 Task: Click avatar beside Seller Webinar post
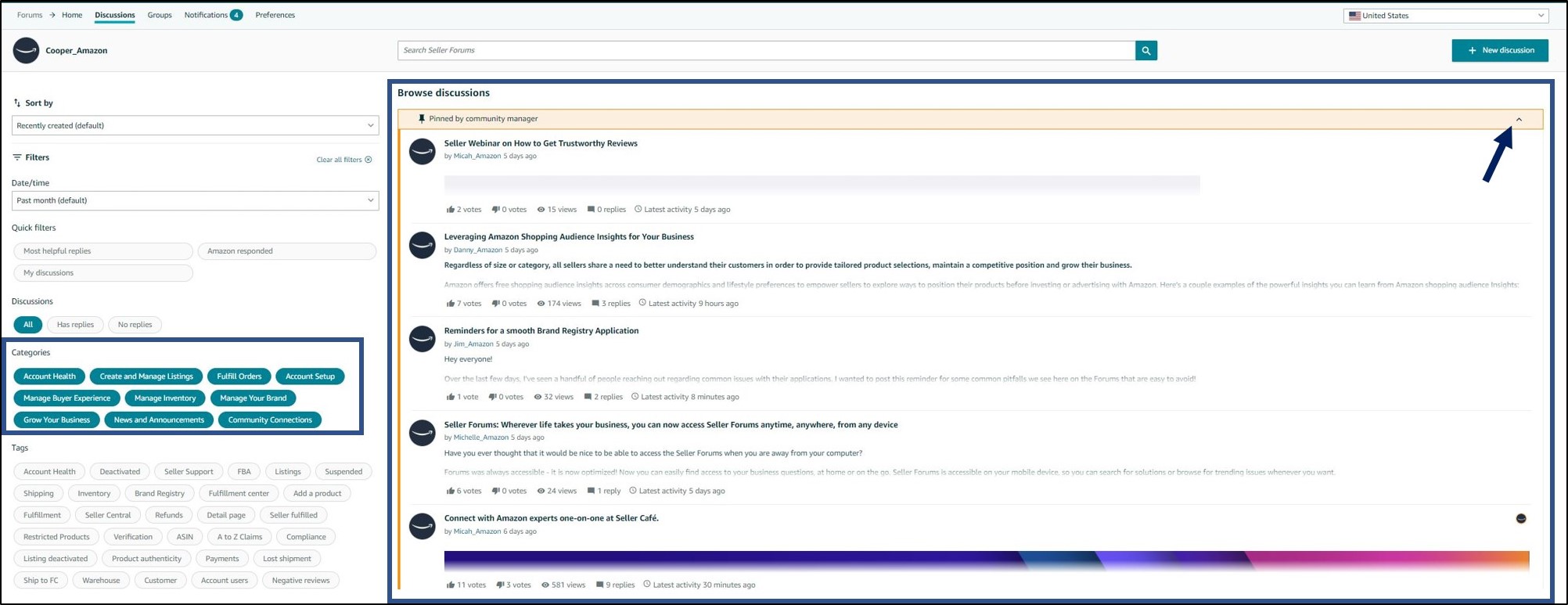pos(423,151)
